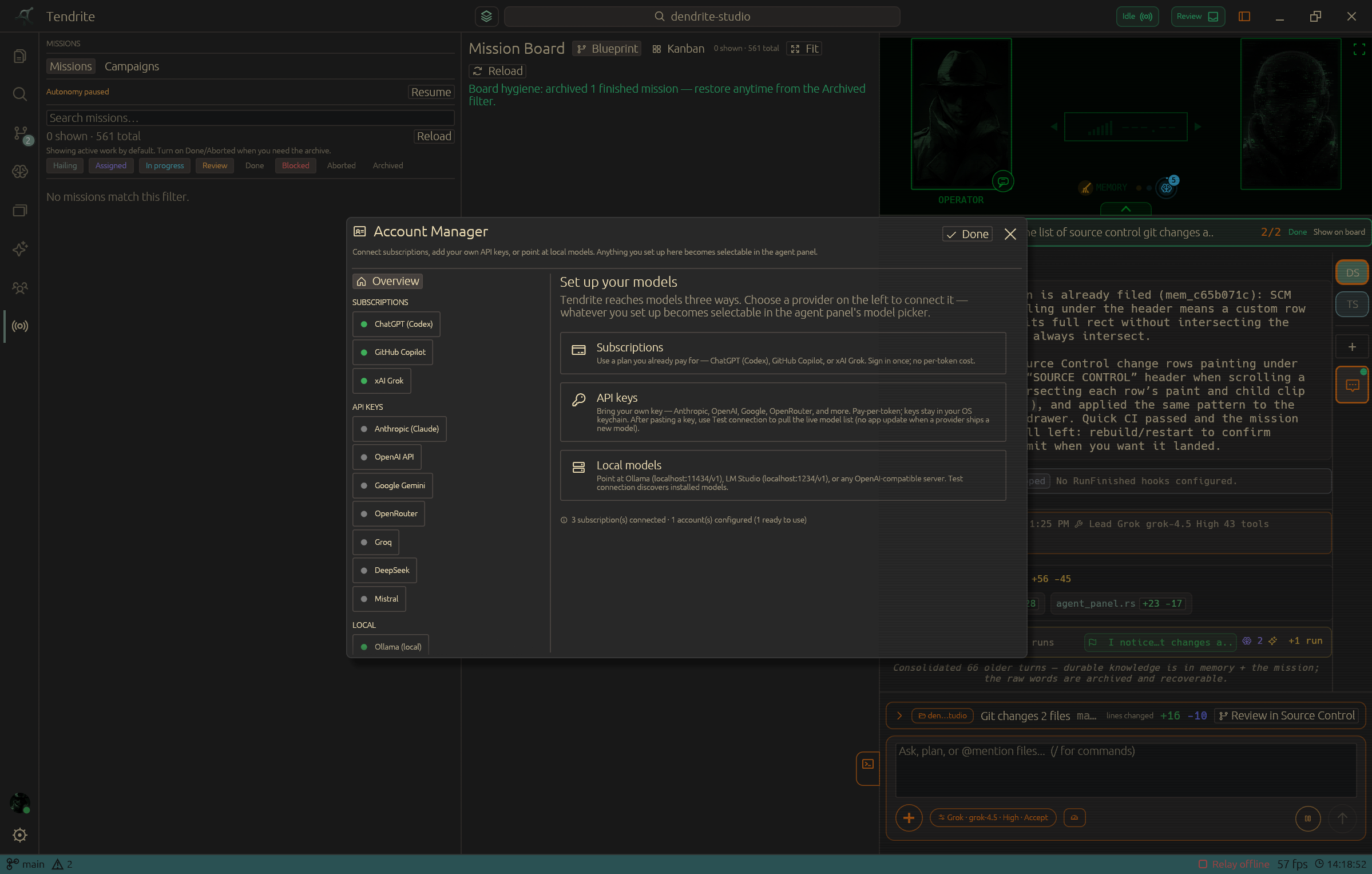Click the pause button in chat composer
The image size is (1372, 874).
[1308, 818]
